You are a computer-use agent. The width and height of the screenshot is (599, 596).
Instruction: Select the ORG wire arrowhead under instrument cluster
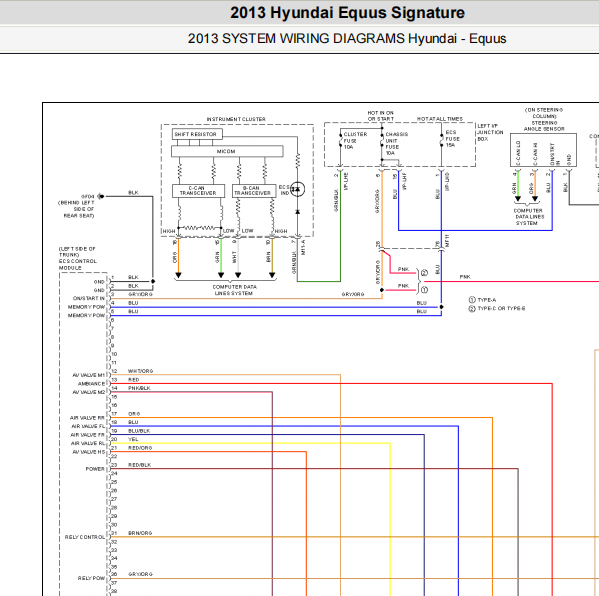coord(178,275)
